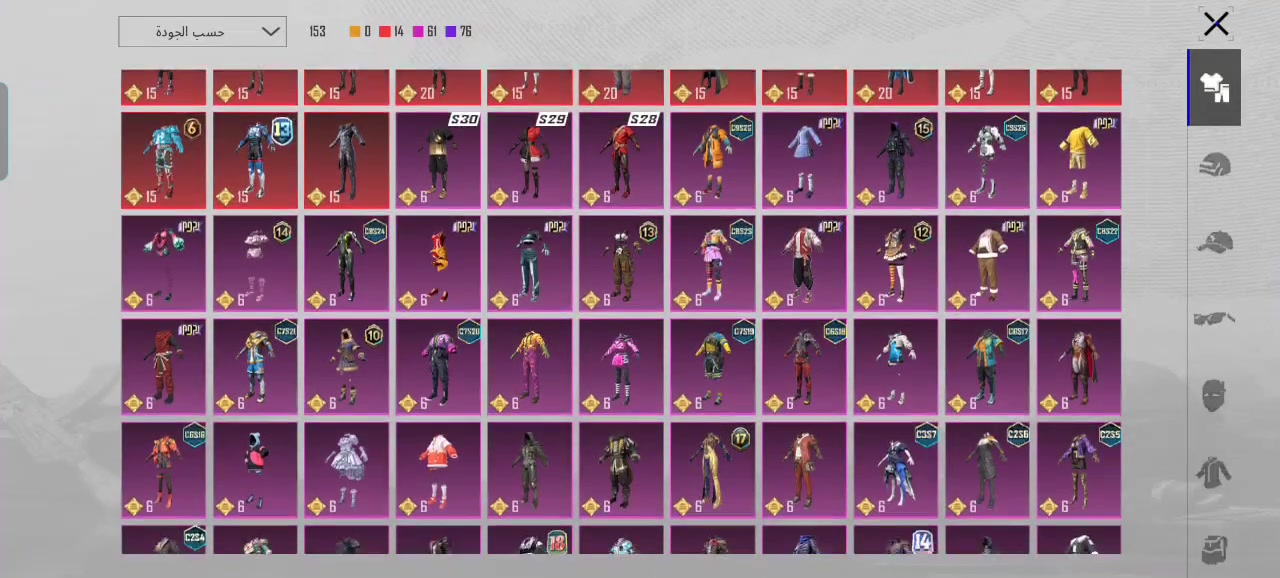This screenshot has height=578, width=1280.
Task: Select the gold-trimmed outfit with badge 17
Action: coord(713,470)
